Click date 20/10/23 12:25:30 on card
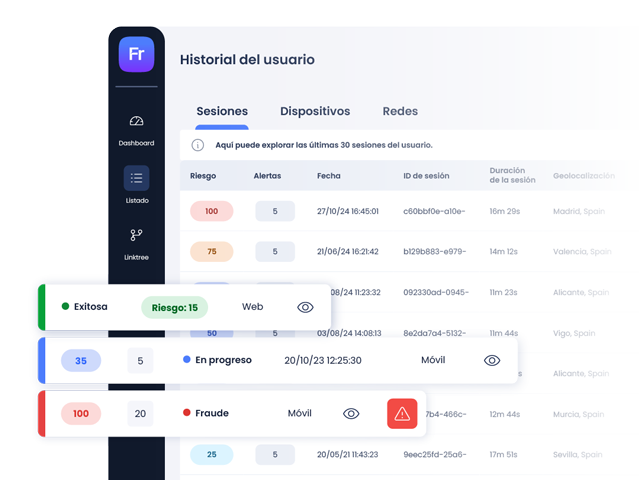640x480 pixels. 323,360
